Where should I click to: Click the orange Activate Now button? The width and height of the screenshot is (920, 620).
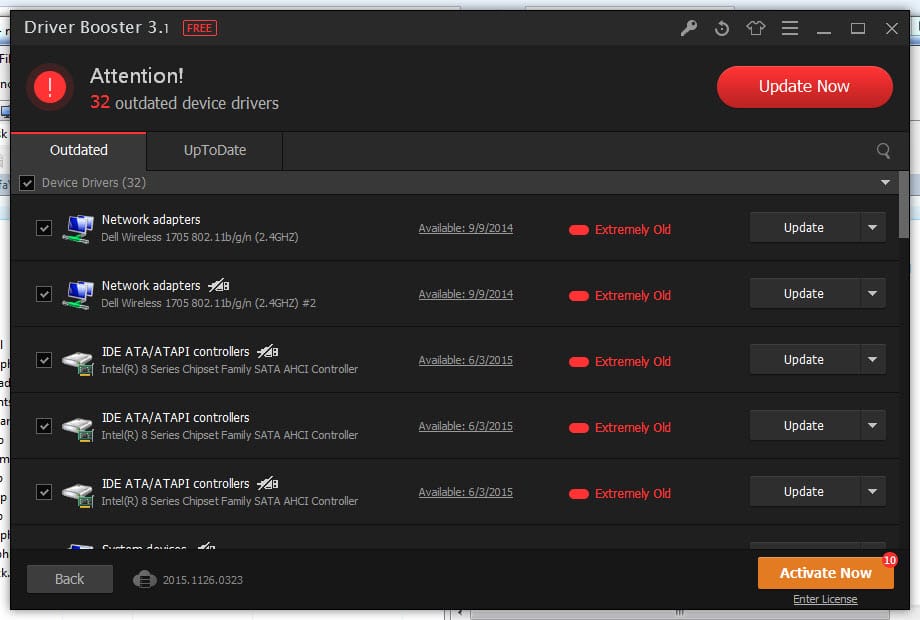(826, 573)
